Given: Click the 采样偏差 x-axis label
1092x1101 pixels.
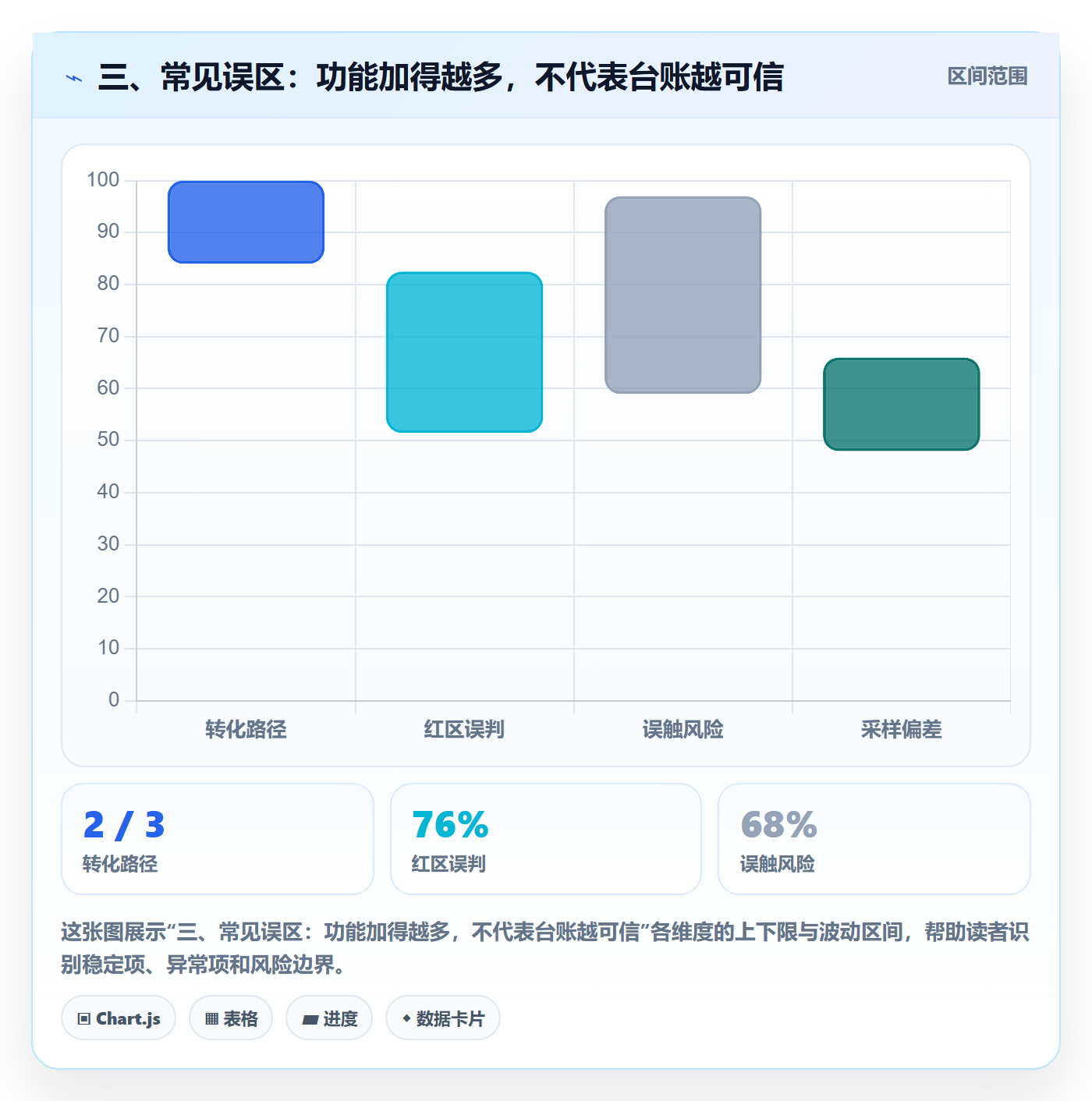Looking at the screenshot, I should (901, 729).
